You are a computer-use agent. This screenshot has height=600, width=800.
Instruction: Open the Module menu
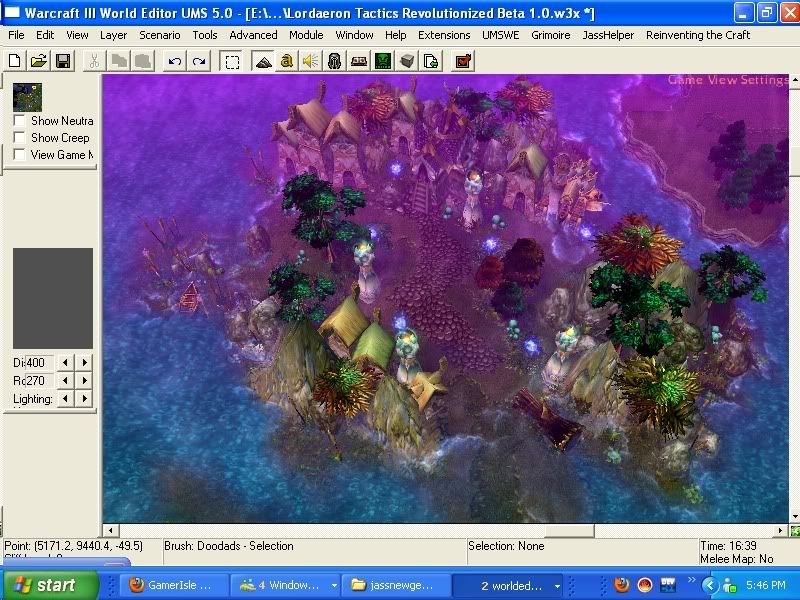tap(306, 35)
